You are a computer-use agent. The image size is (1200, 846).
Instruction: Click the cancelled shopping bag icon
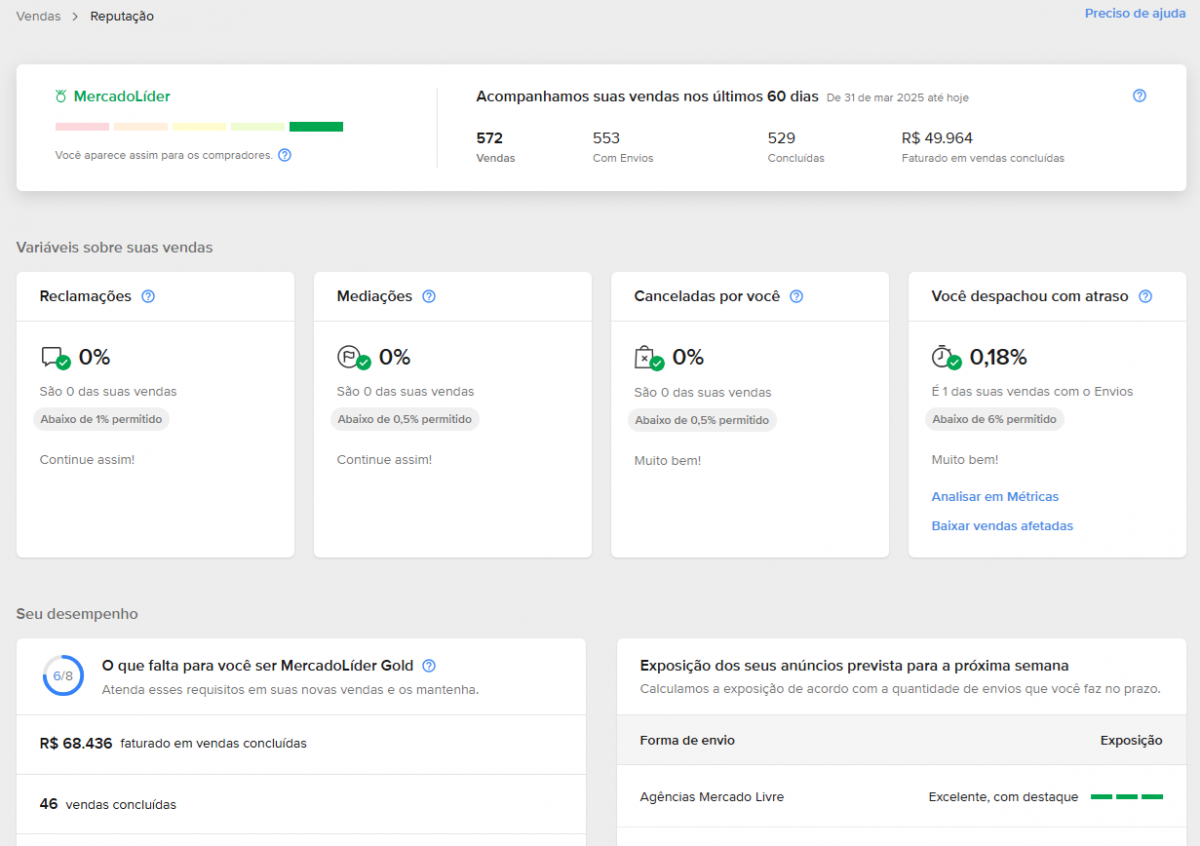pos(649,358)
